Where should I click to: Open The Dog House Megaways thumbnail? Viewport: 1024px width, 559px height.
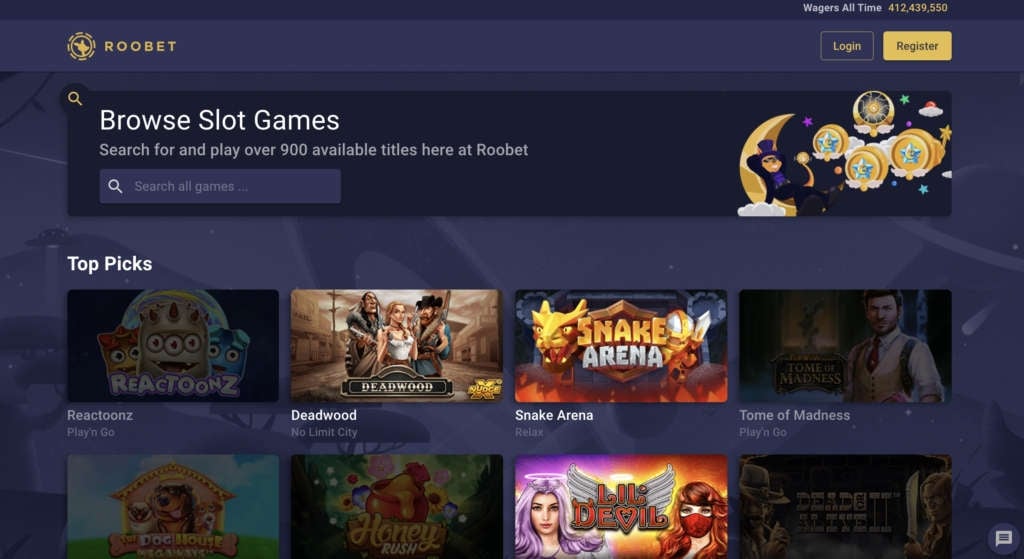point(173,507)
